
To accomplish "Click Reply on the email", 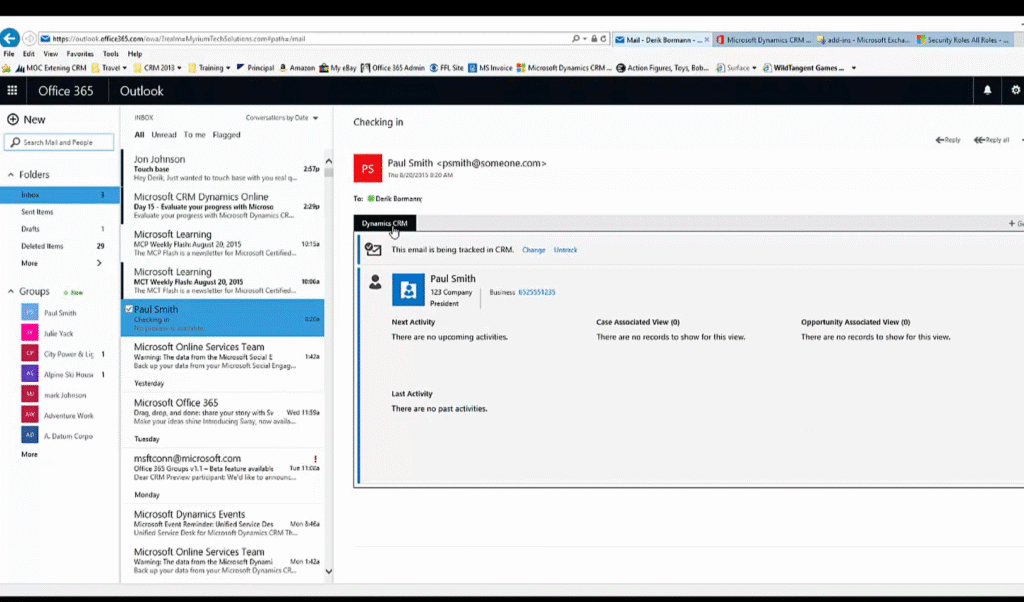I will click(948, 140).
